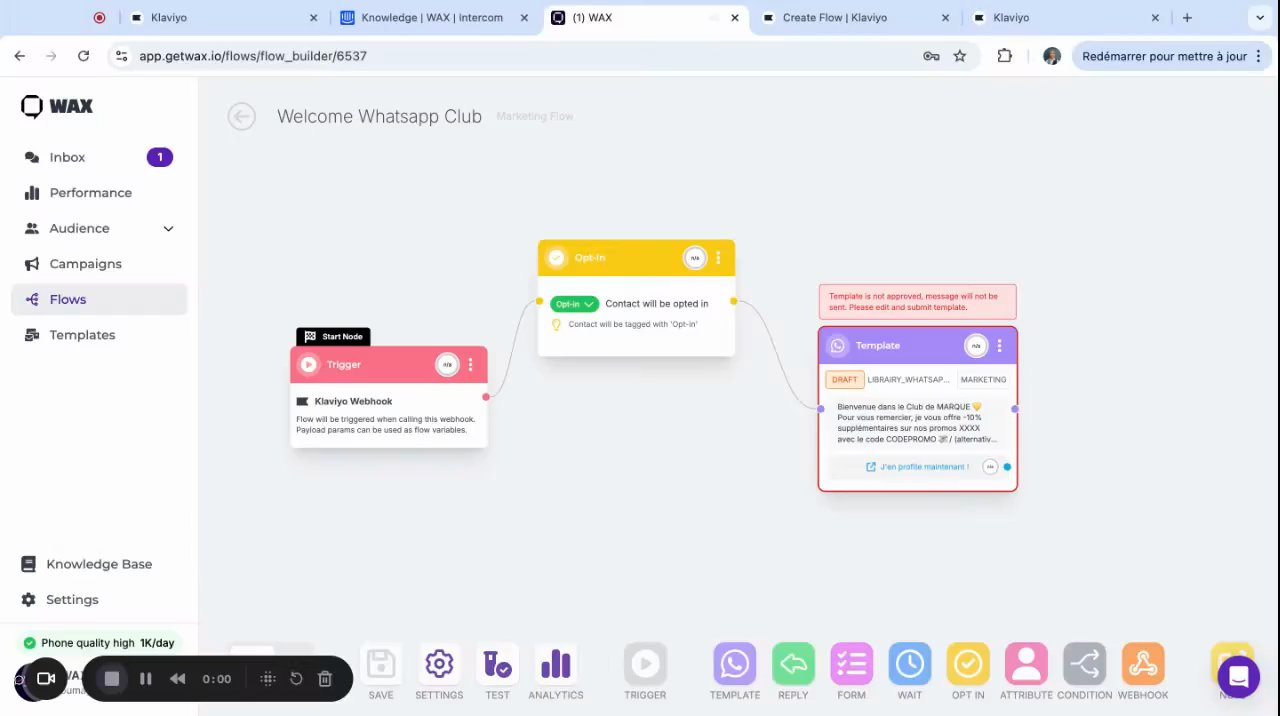Viewport: 1280px width, 716px height.
Task: Open the browser profile avatar
Action: (1051, 56)
